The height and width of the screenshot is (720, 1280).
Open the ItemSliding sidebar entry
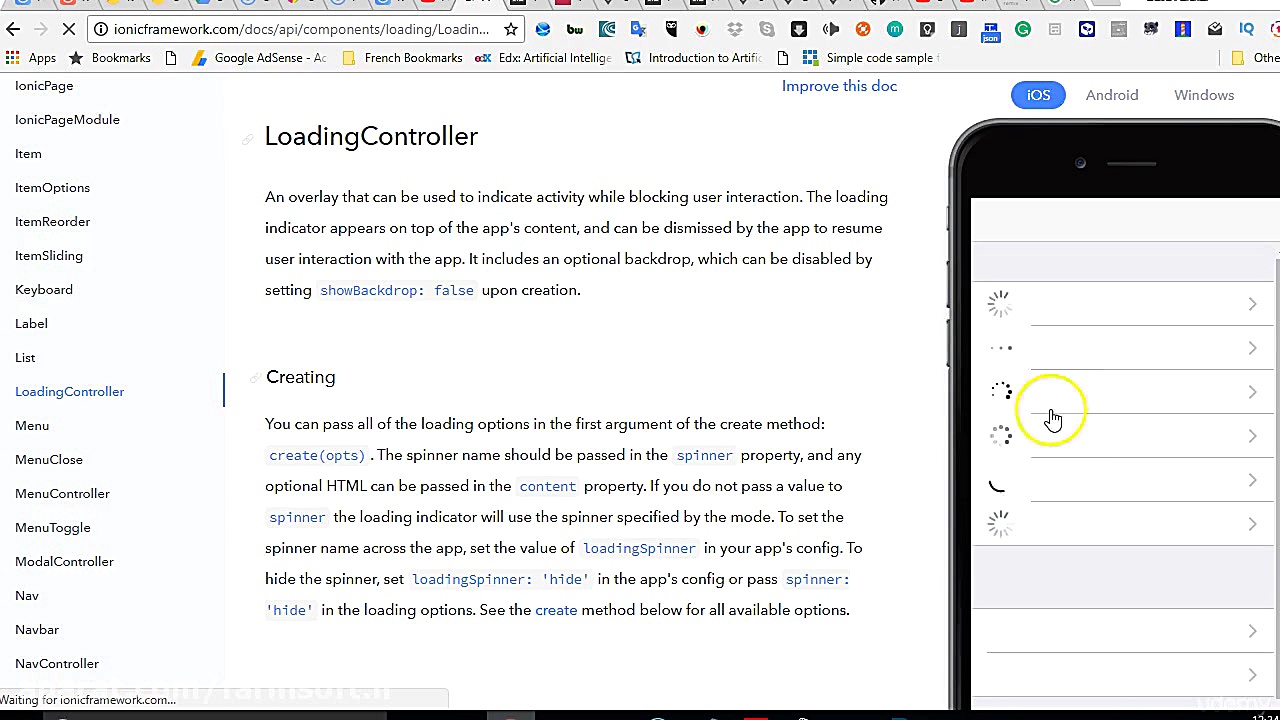click(x=49, y=256)
